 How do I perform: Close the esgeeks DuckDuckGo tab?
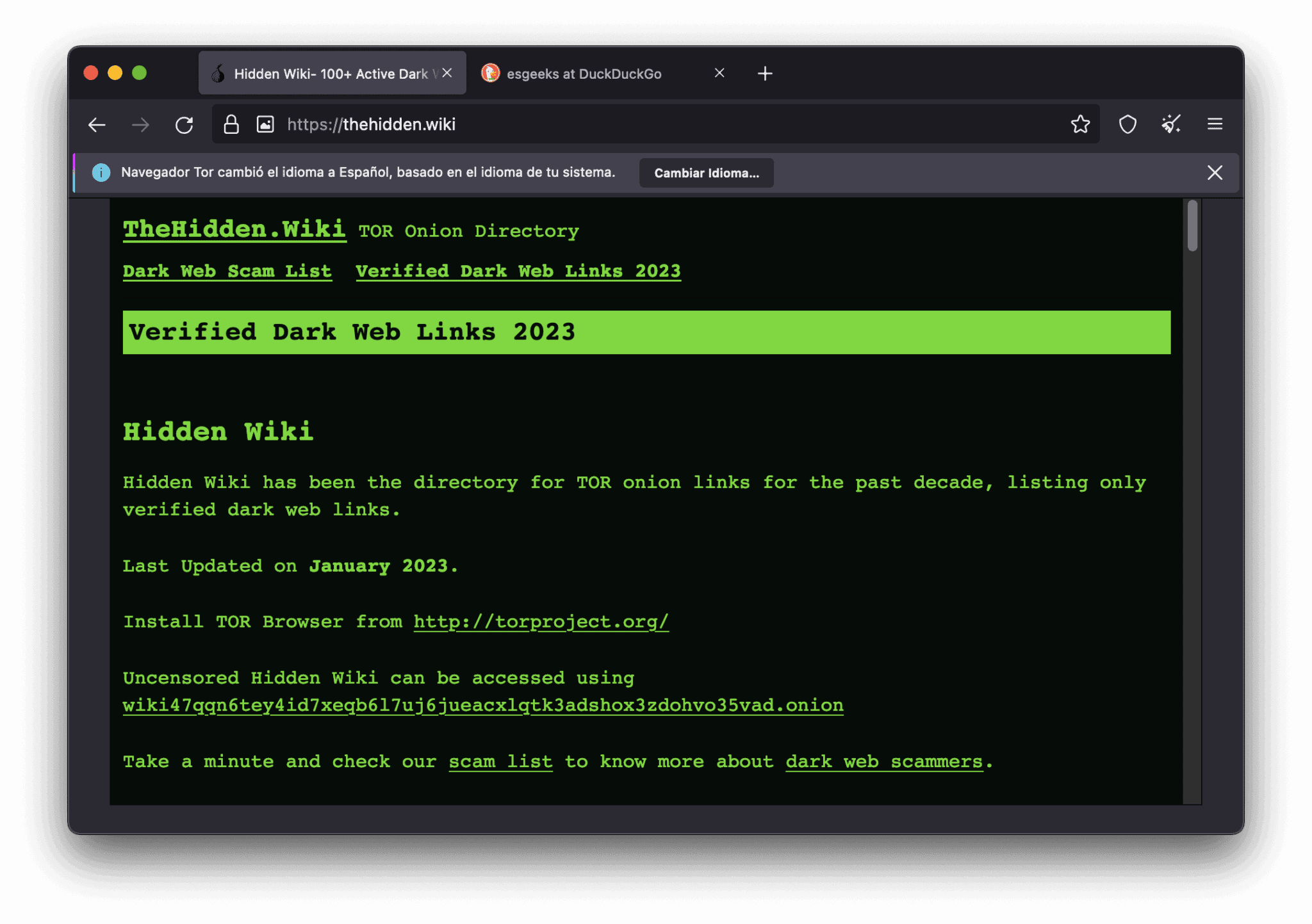pos(719,73)
